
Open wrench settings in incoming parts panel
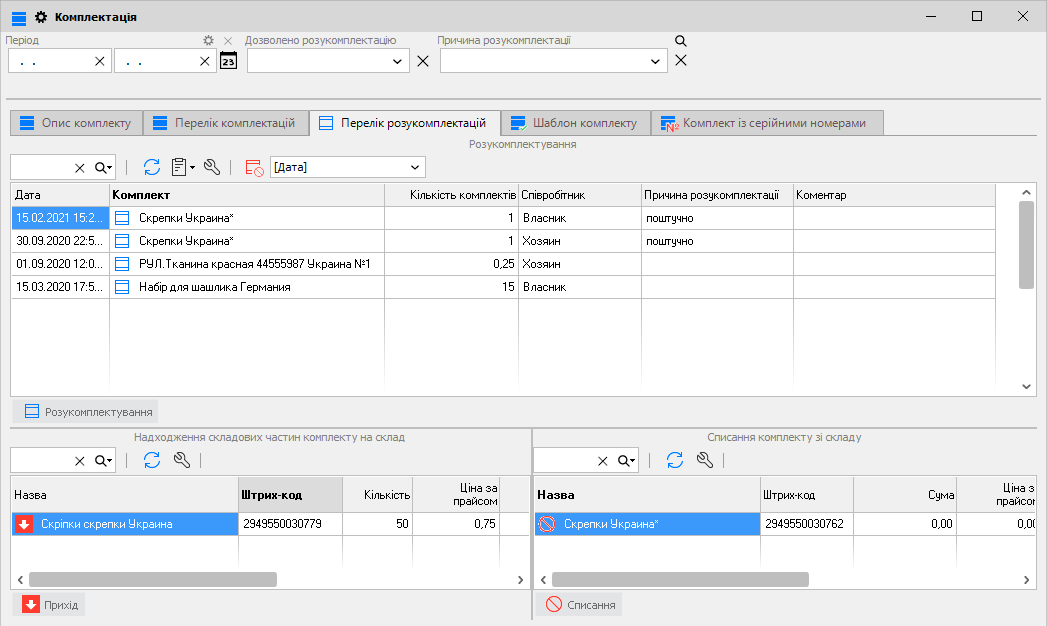coord(182,460)
